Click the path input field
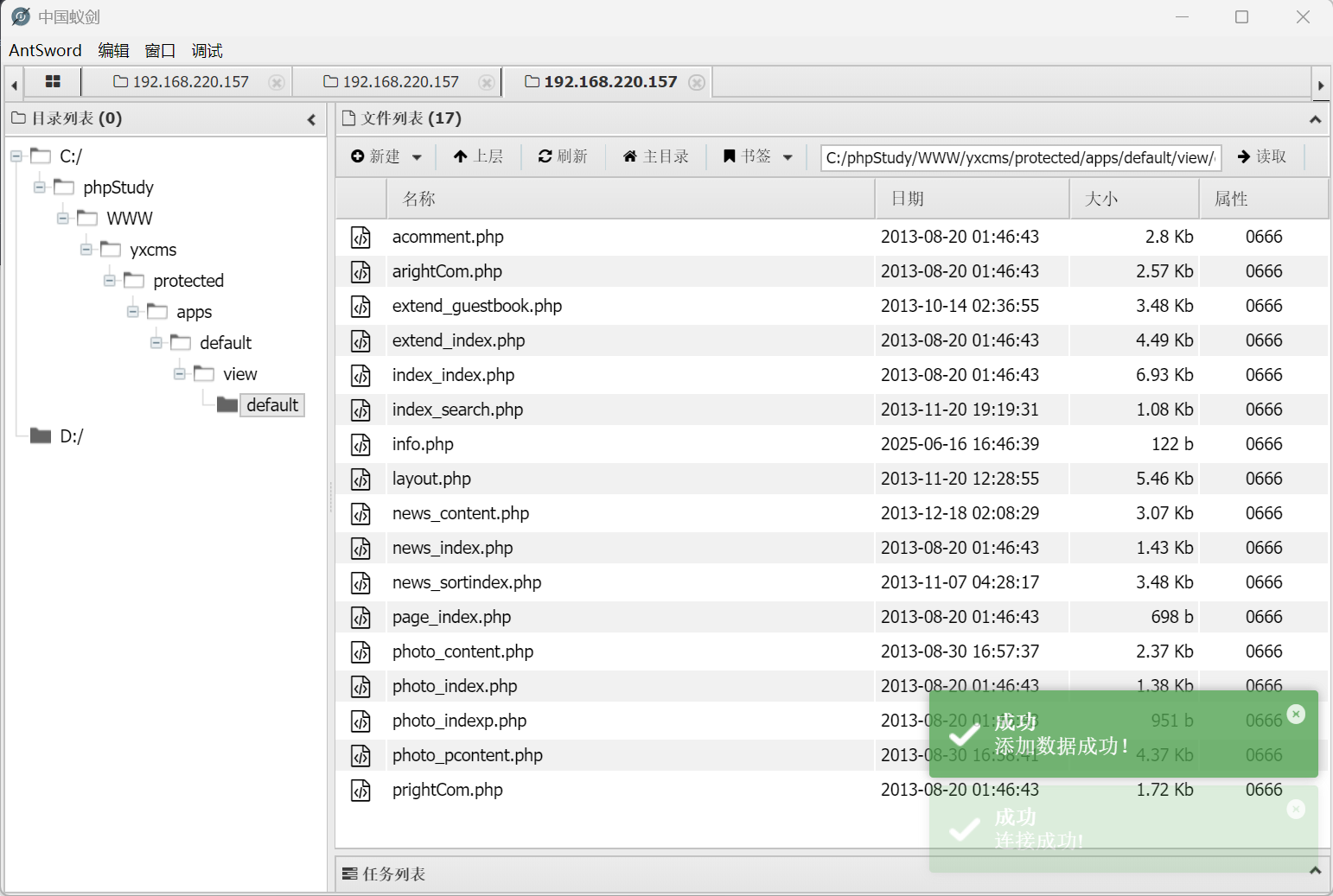This screenshot has width=1333, height=896. tap(1020, 157)
